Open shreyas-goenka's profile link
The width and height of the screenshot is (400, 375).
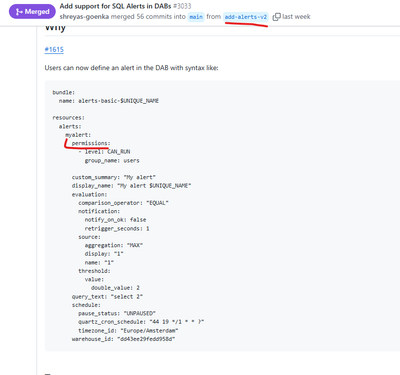84,16
